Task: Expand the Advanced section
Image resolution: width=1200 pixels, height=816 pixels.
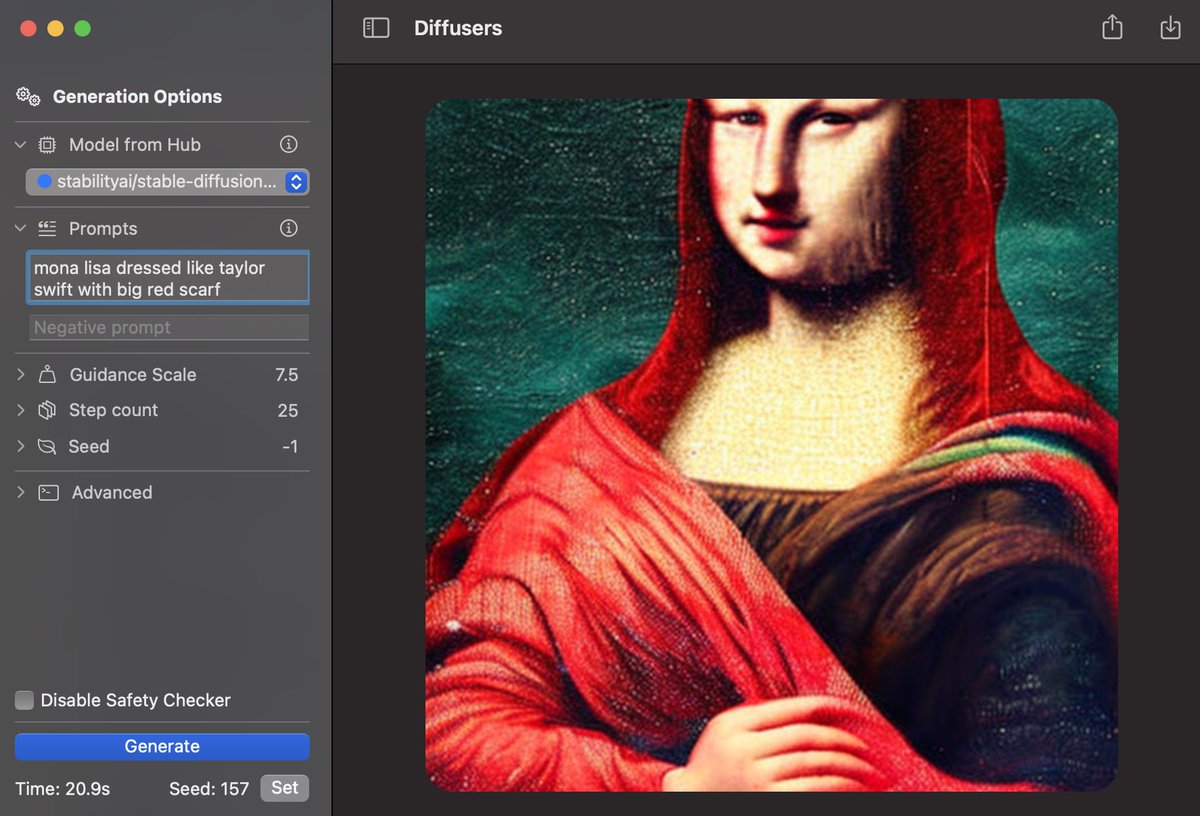Action: pos(21,493)
